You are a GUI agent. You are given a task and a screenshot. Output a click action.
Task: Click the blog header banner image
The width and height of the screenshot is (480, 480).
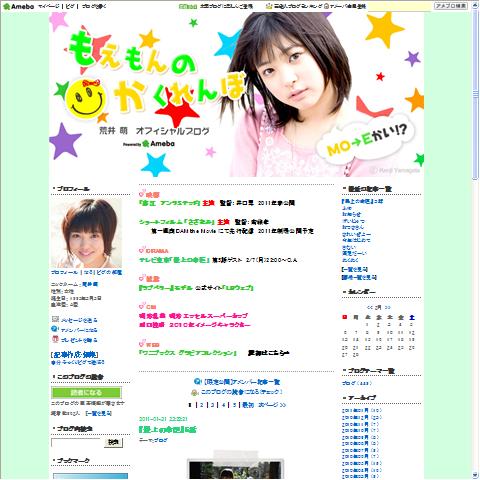(236, 94)
